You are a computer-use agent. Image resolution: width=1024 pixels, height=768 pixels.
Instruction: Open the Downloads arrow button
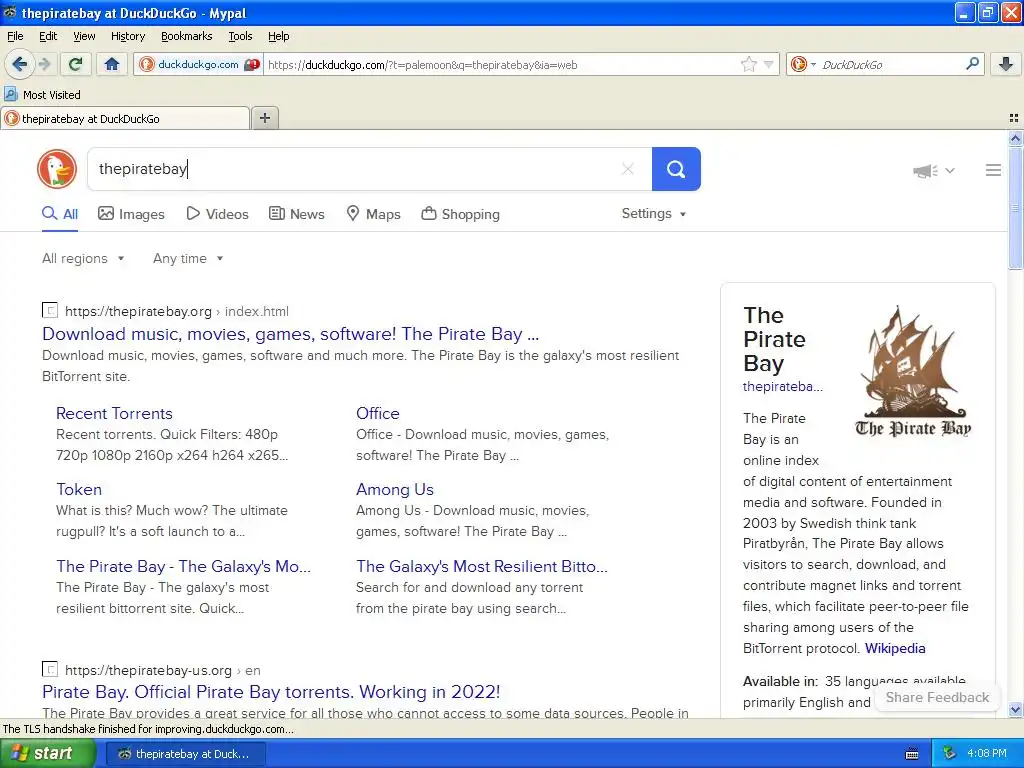click(1006, 64)
